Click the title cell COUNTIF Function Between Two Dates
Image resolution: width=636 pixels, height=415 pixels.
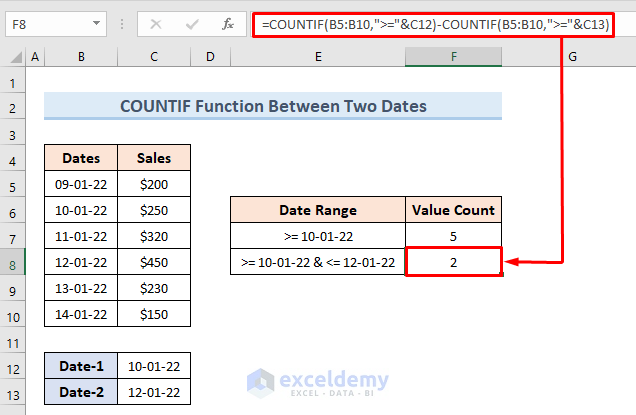[x=273, y=106]
